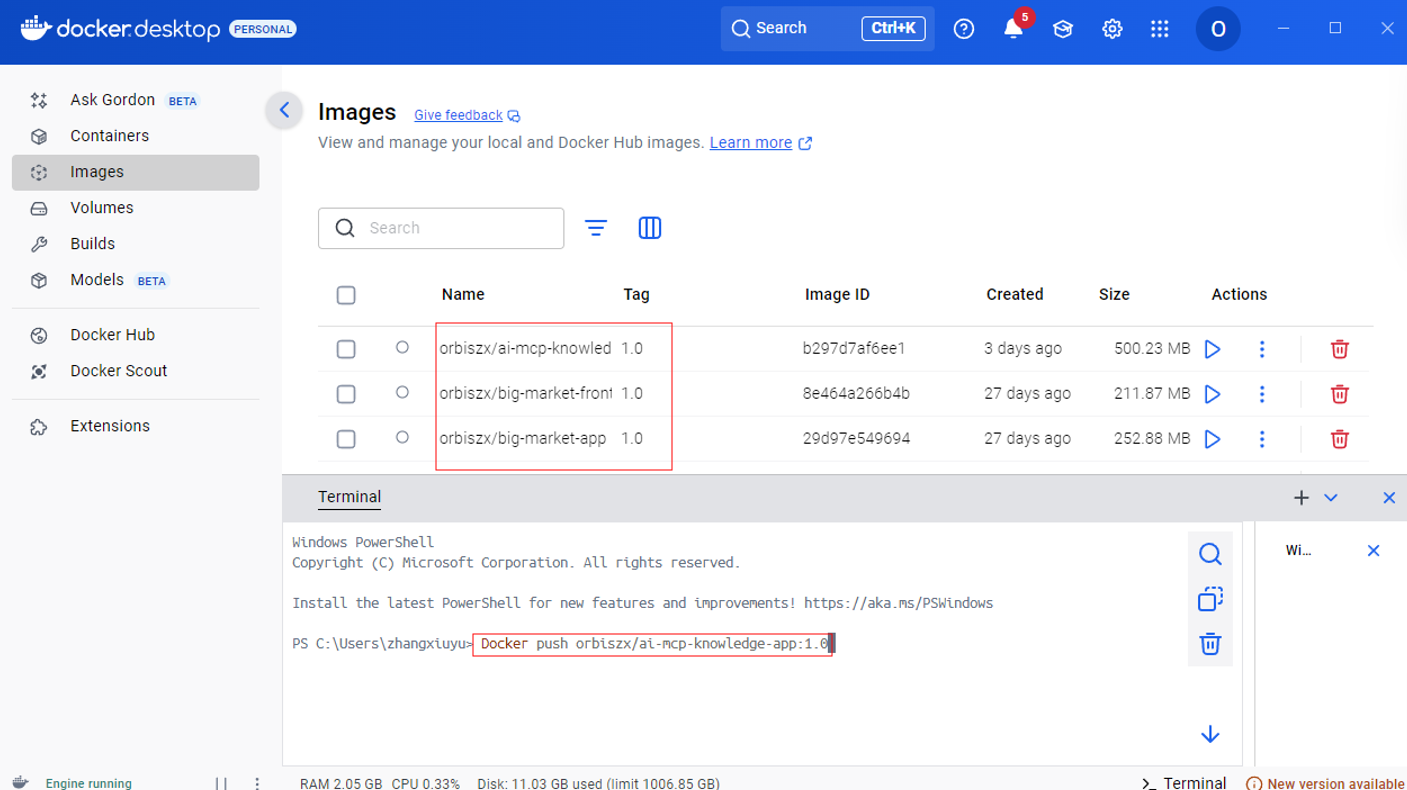The image size is (1407, 790).
Task: Check the box for big-market-app image
Action: pos(346,439)
